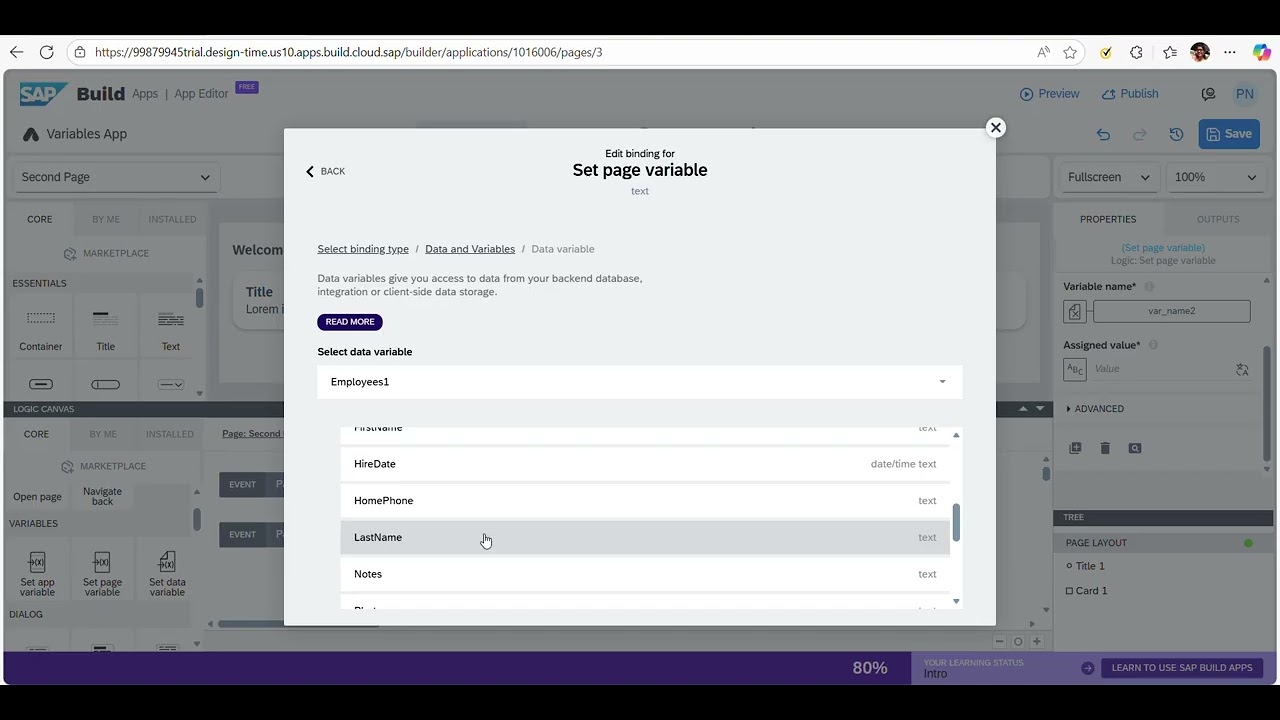
Task: Click the translate icon beside Value
Action: (x=1242, y=369)
